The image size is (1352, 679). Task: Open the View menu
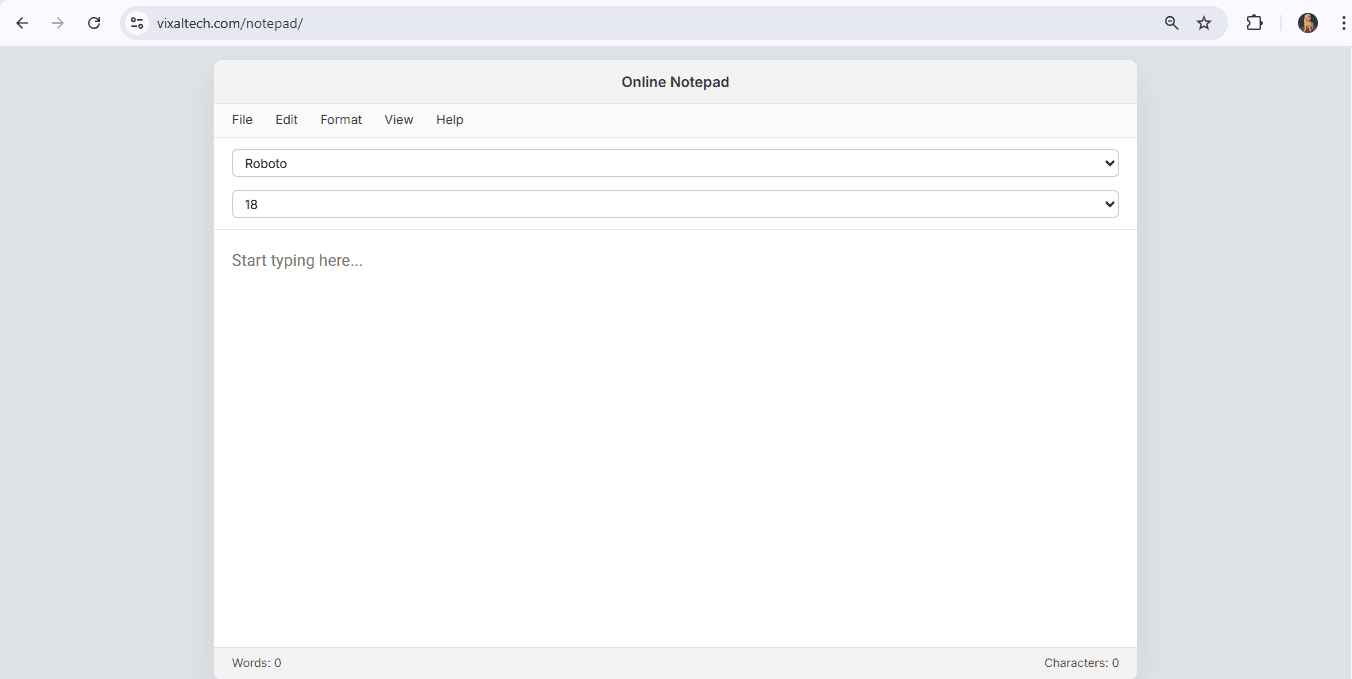pos(398,119)
